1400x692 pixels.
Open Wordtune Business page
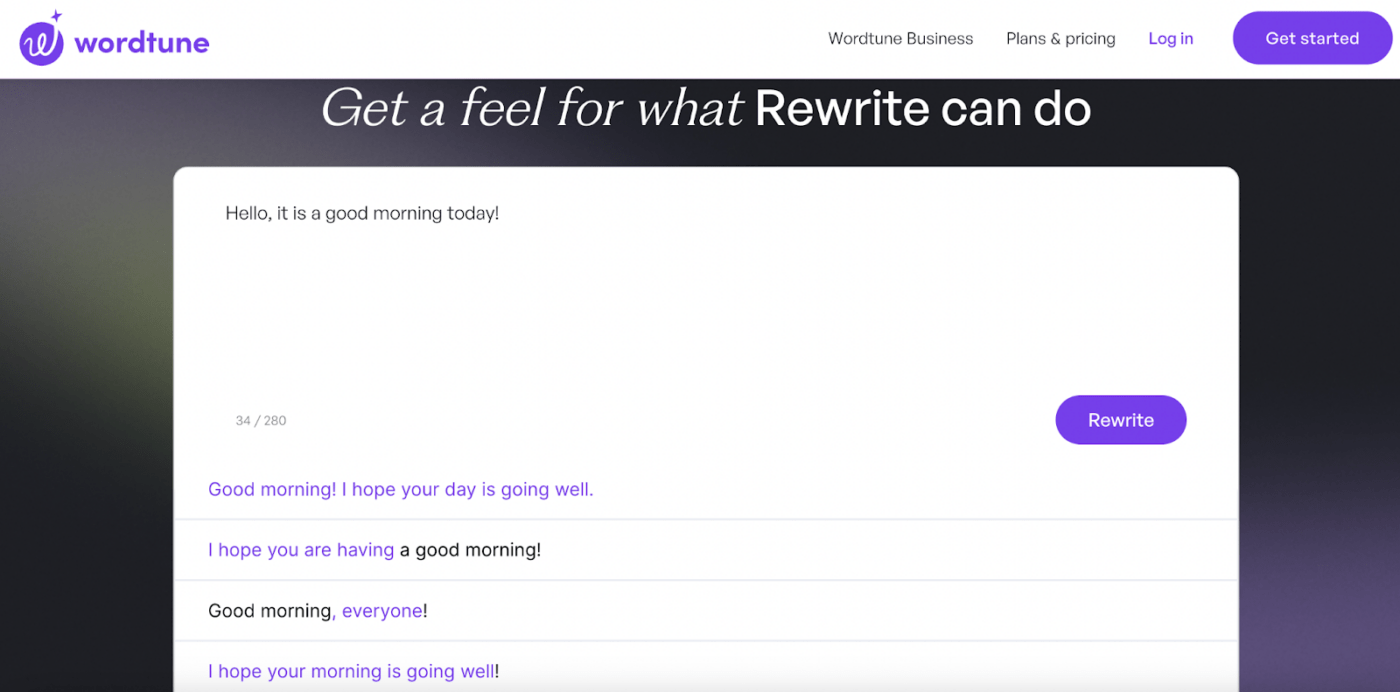click(900, 39)
